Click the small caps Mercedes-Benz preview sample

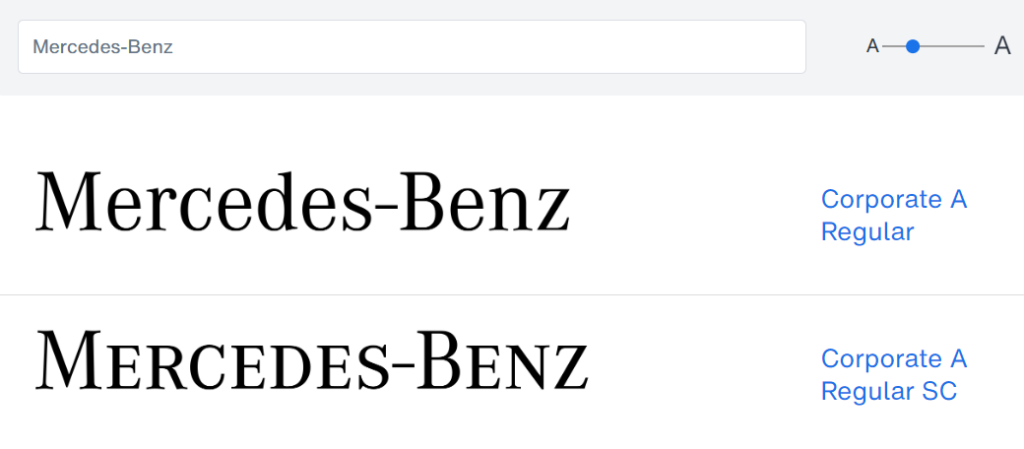(311, 362)
